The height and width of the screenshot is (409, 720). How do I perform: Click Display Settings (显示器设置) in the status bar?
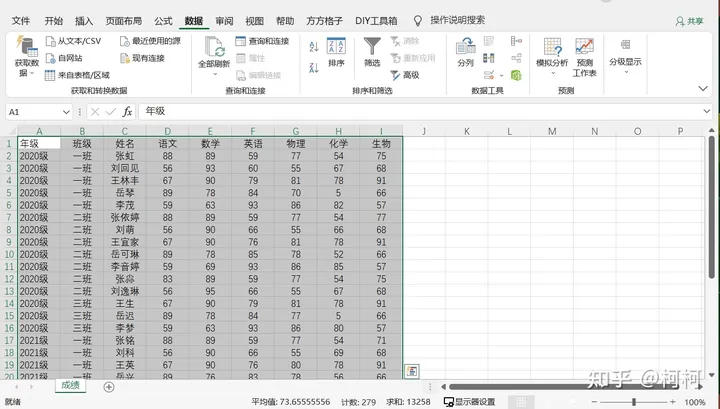point(468,402)
